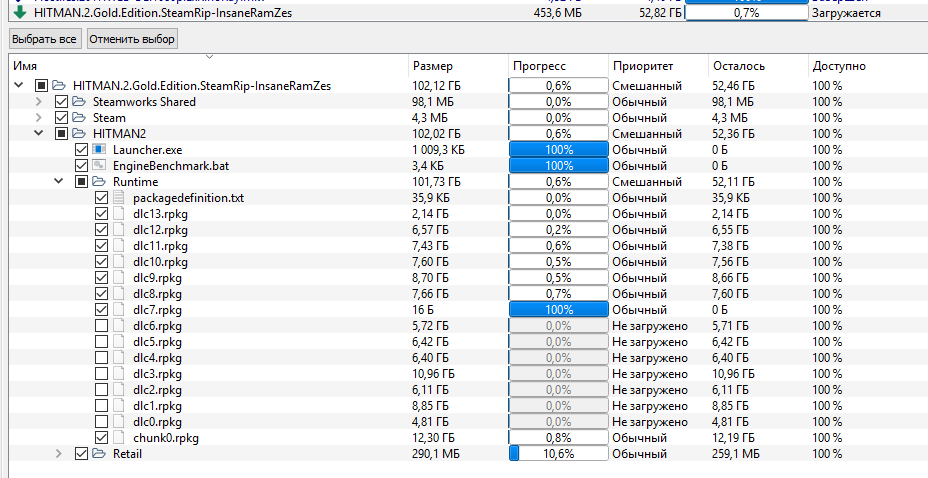The width and height of the screenshot is (928, 478).
Task: Click the file icon of dlc0.rpkg
Action: [x=120, y=422]
